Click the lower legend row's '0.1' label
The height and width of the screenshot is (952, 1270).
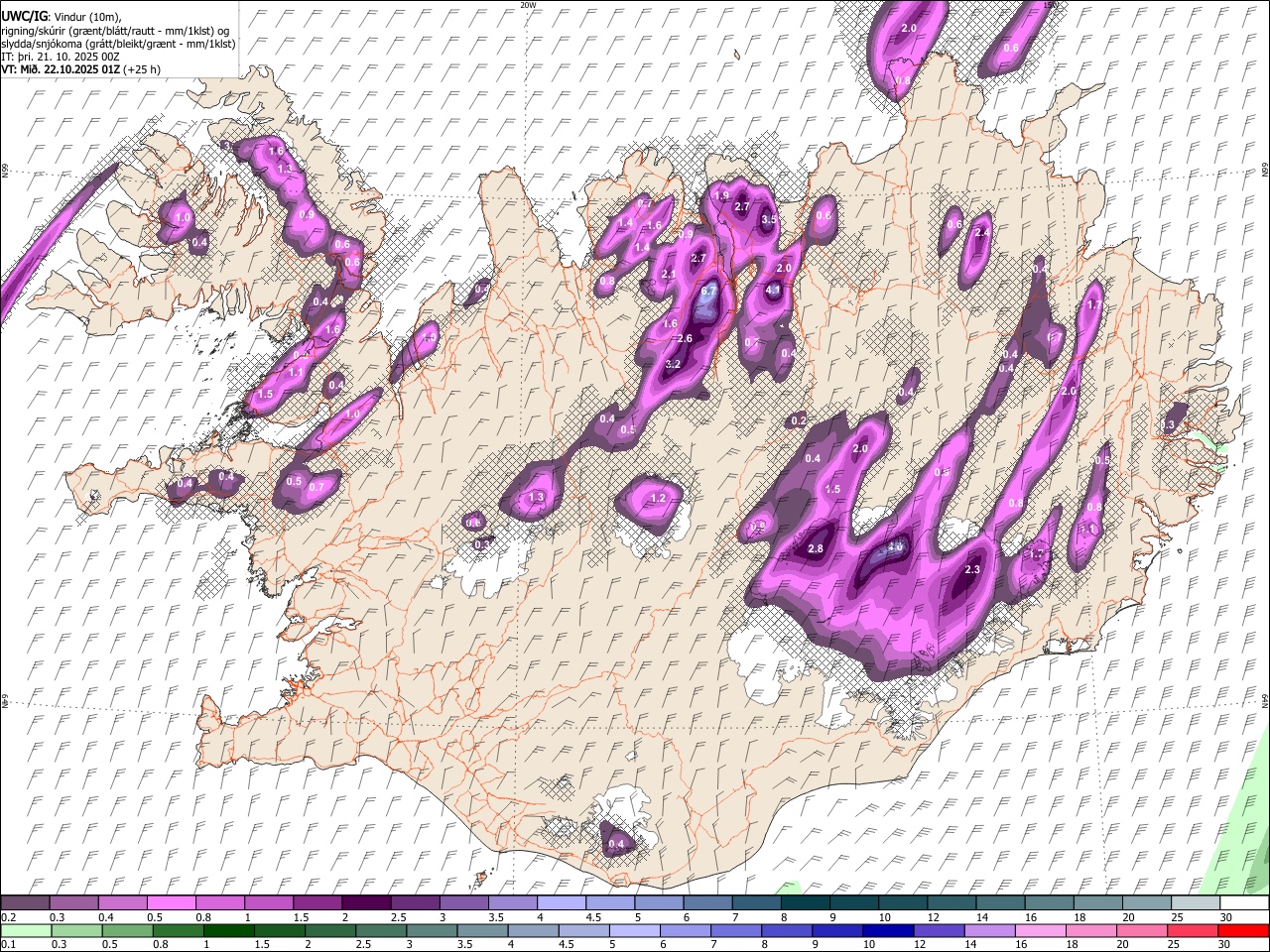[x=9, y=945]
